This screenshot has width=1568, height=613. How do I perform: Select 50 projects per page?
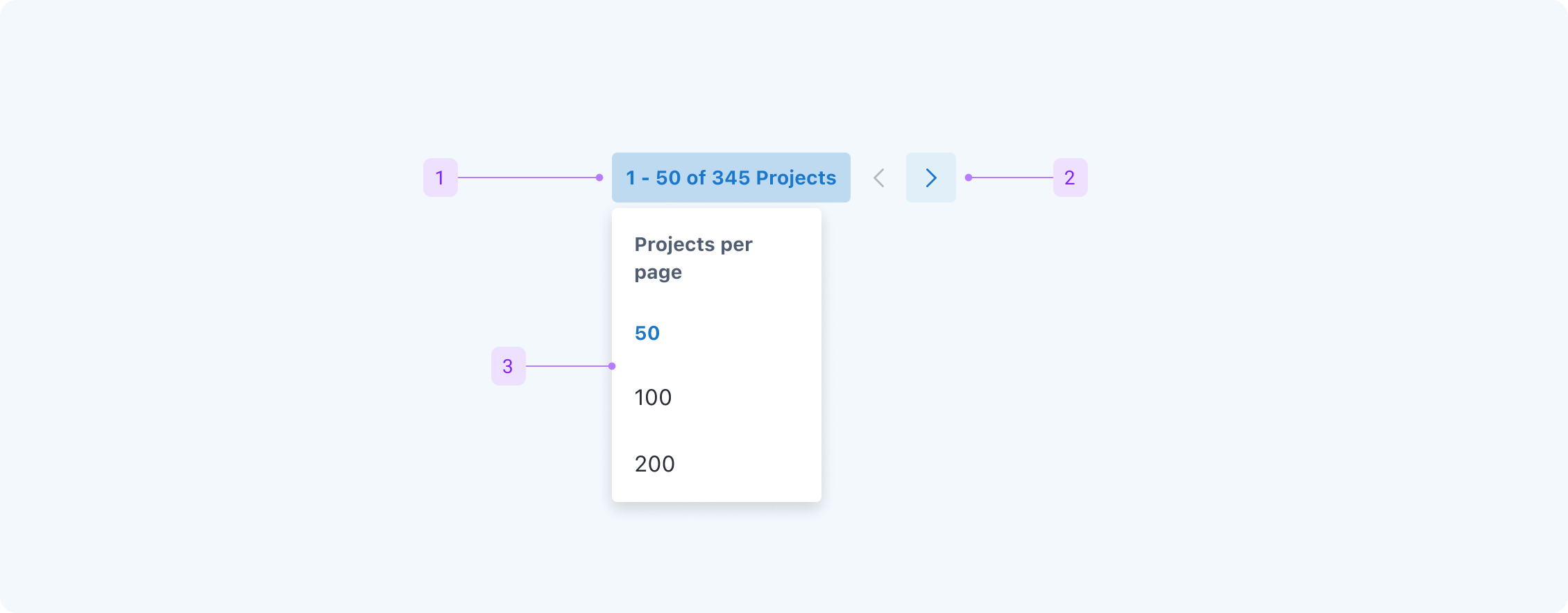click(x=647, y=334)
